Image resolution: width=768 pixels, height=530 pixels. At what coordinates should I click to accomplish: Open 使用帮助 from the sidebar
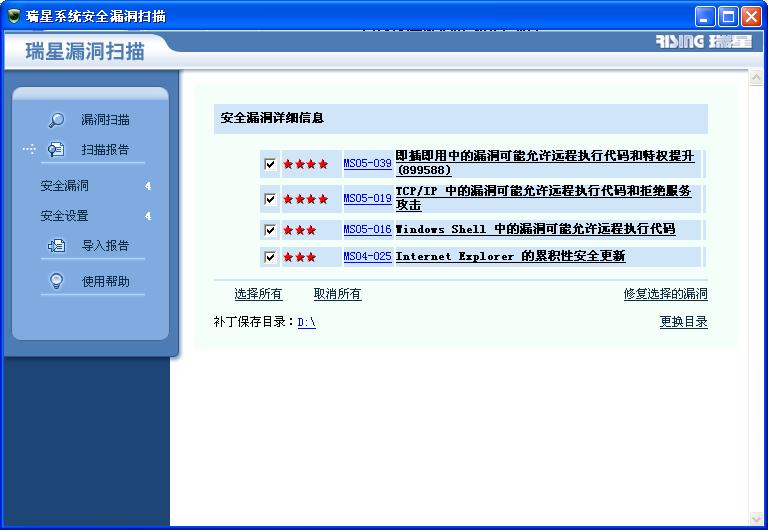pyautogui.click(x=105, y=281)
